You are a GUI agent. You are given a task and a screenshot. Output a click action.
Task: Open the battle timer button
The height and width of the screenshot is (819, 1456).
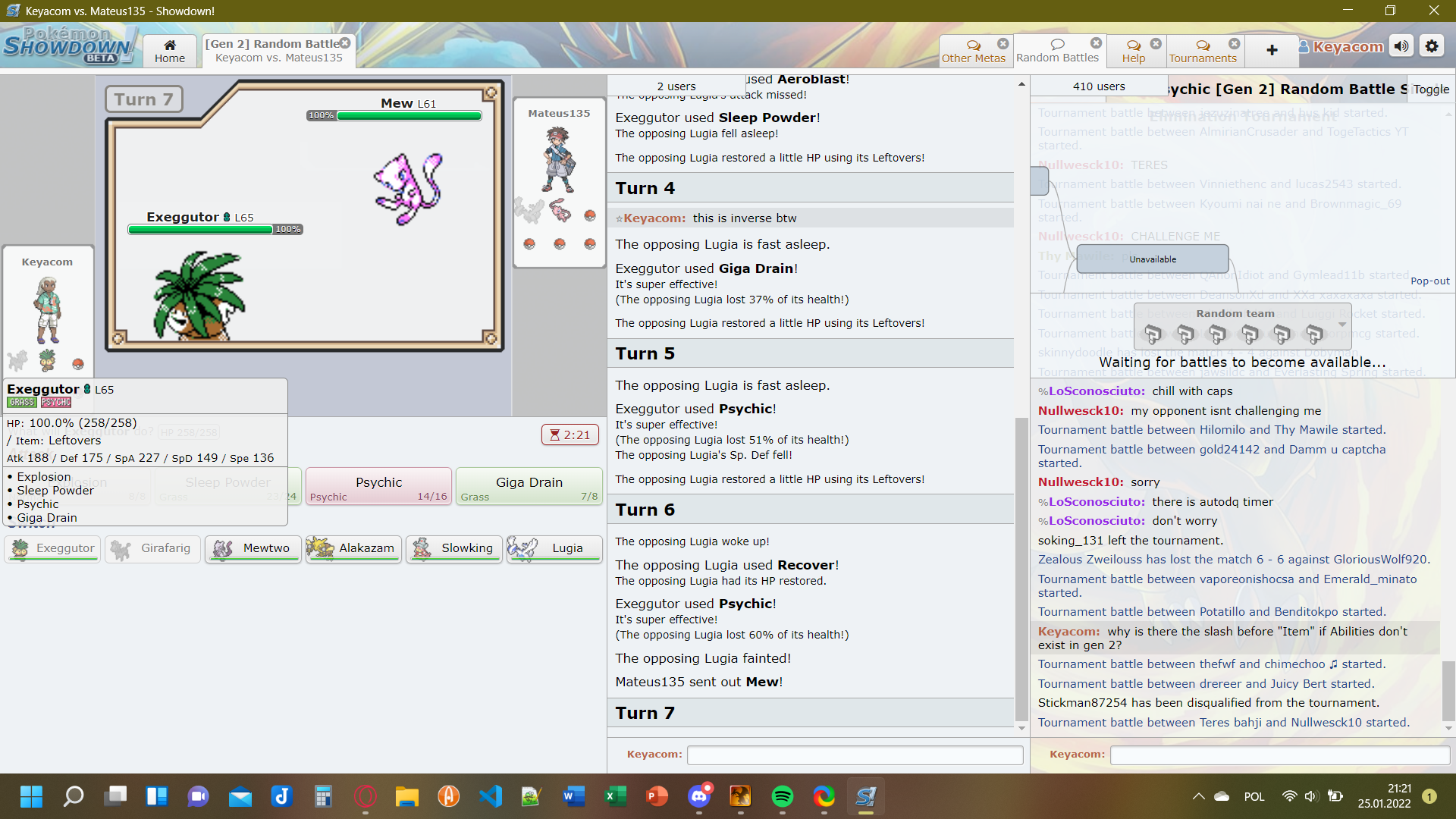(570, 435)
